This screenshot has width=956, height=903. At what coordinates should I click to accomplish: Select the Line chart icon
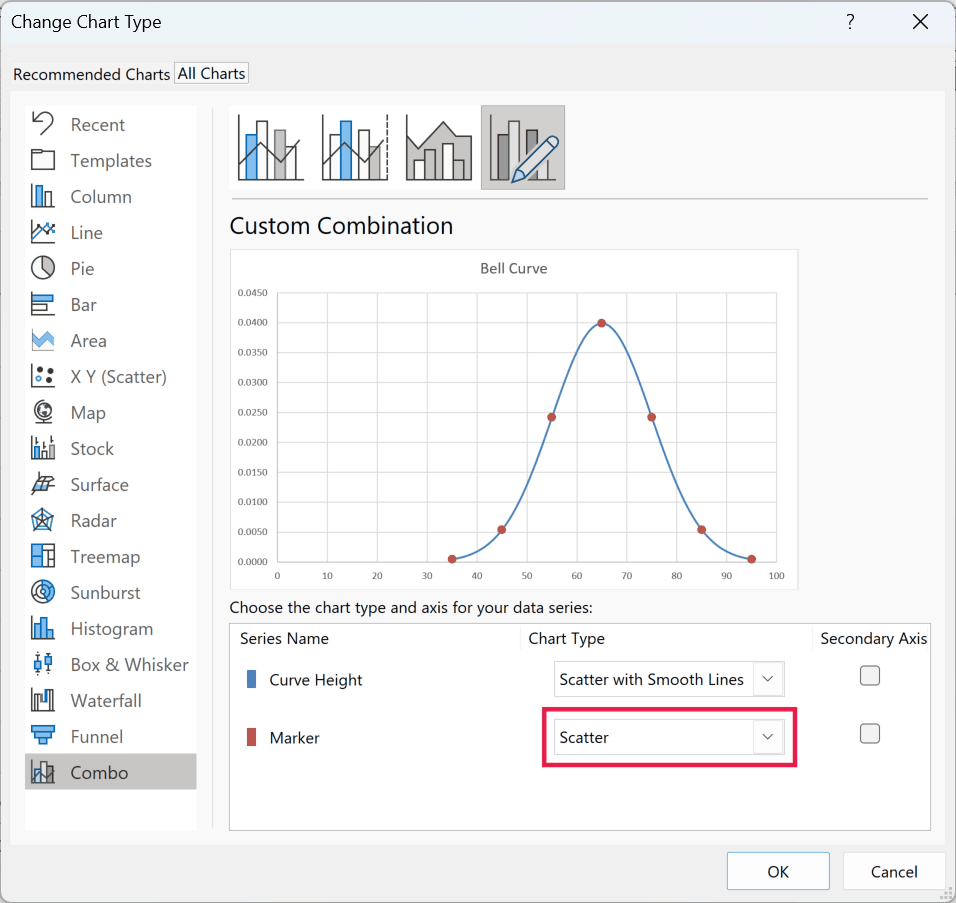(x=43, y=232)
